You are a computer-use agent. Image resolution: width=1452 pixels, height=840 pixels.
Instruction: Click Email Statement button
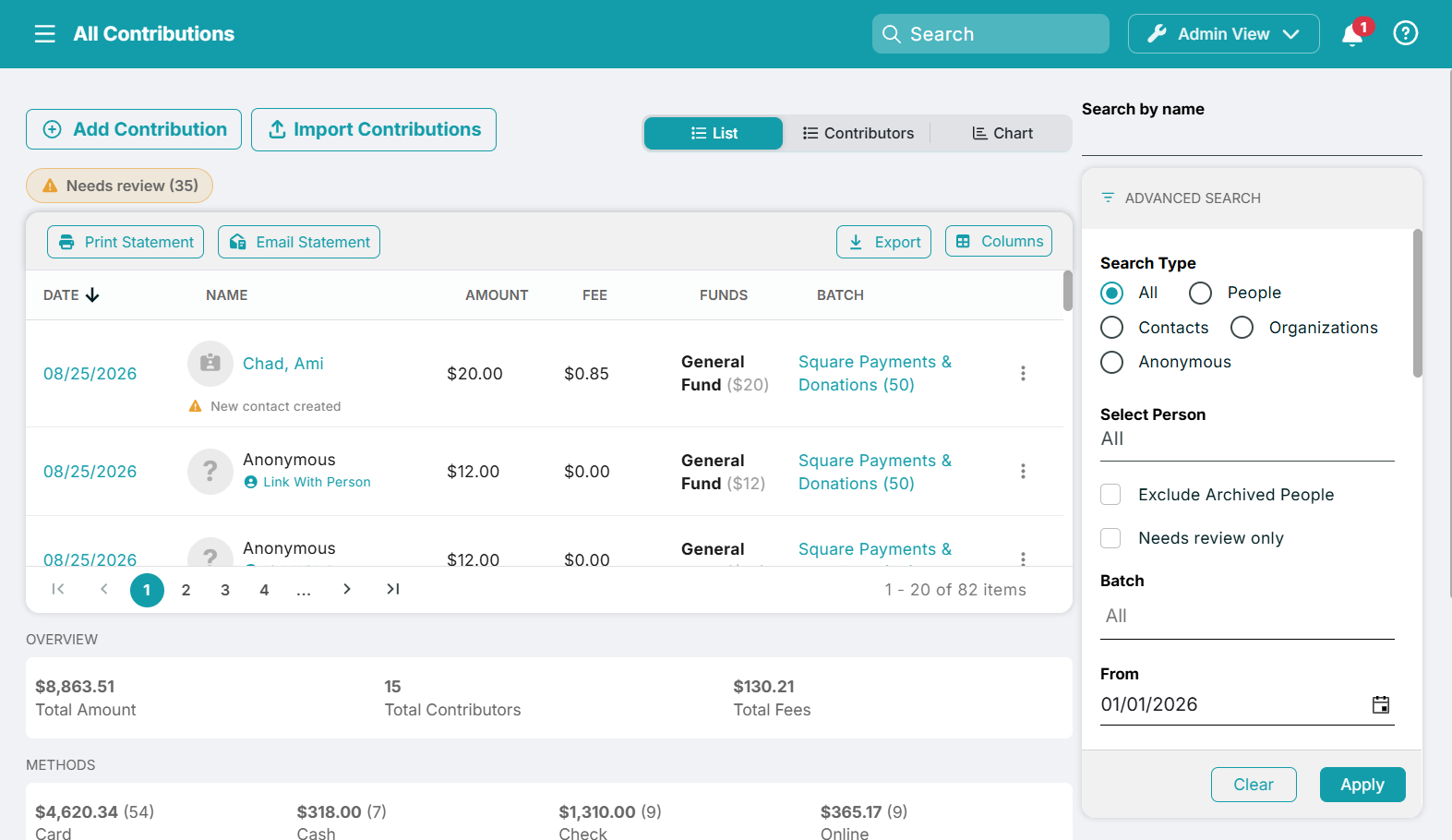point(299,242)
